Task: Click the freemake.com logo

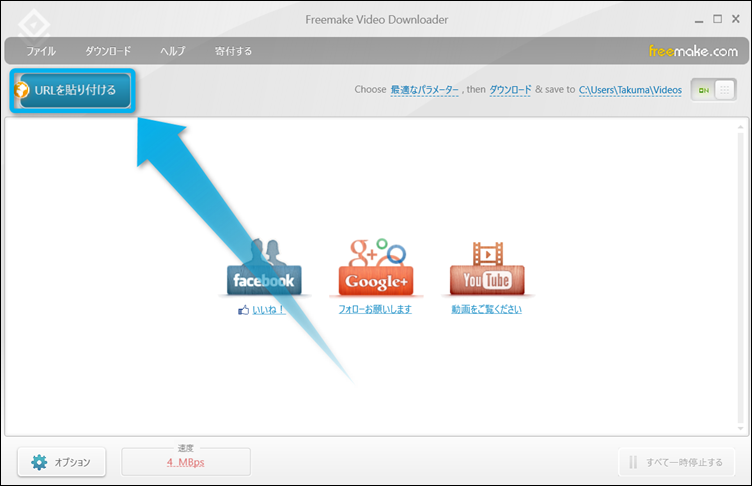Action: tap(692, 50)
